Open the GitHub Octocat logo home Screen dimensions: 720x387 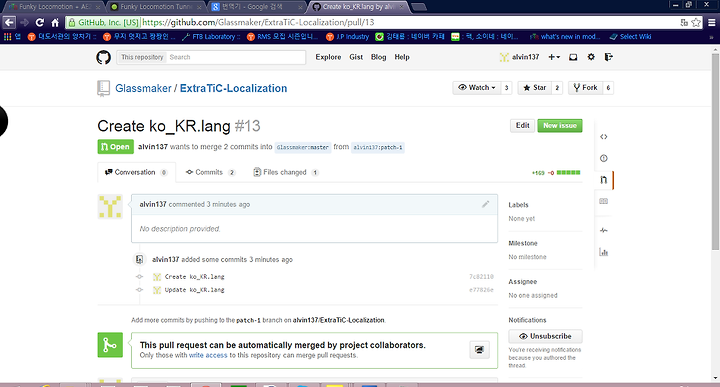tap(103, 57)
